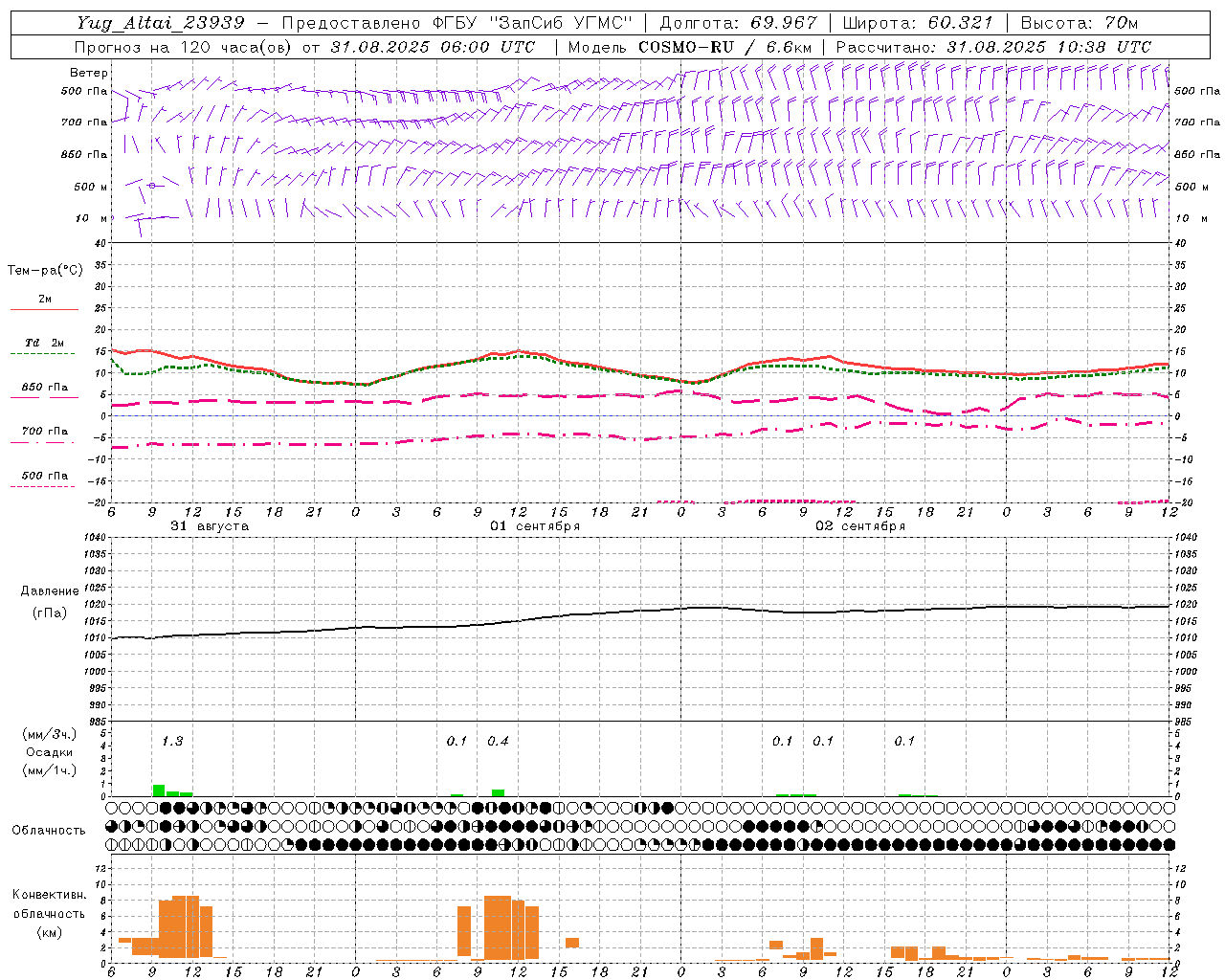The image size is (1225, 980).
Task: Click the 'Рассчитано: 31.08.2025 10:38 UTC' text
Action: 993,47
